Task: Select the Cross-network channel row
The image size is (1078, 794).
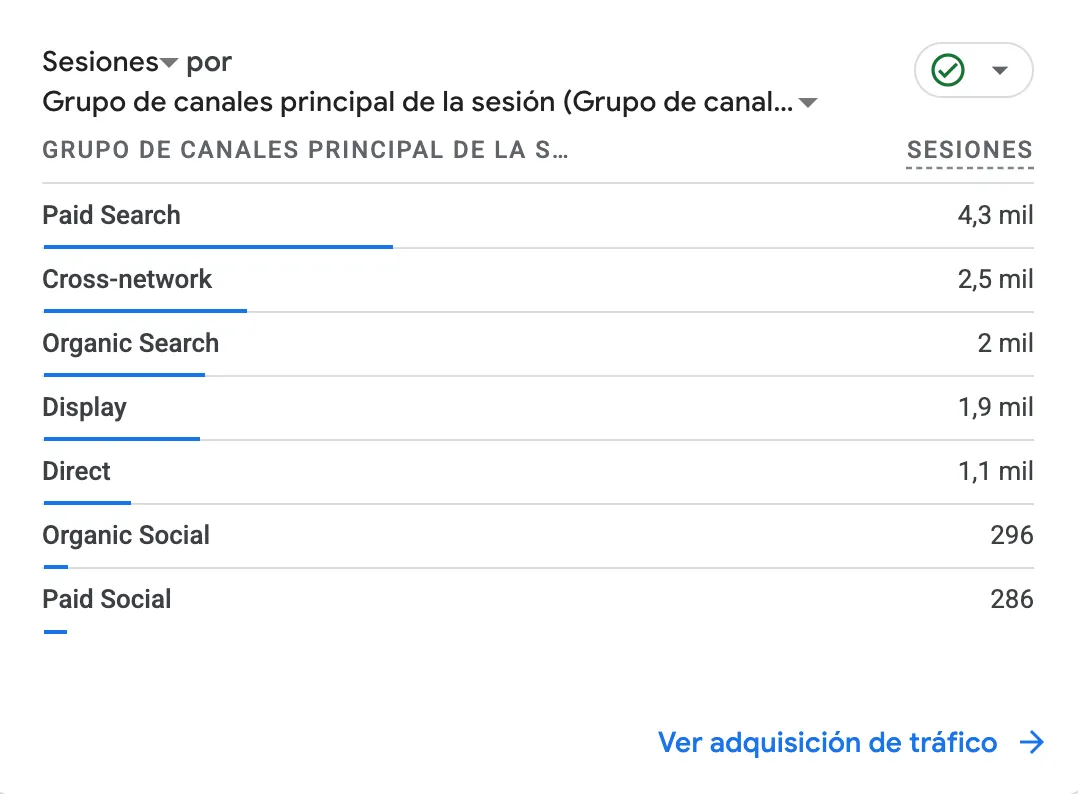Action: 538,280
